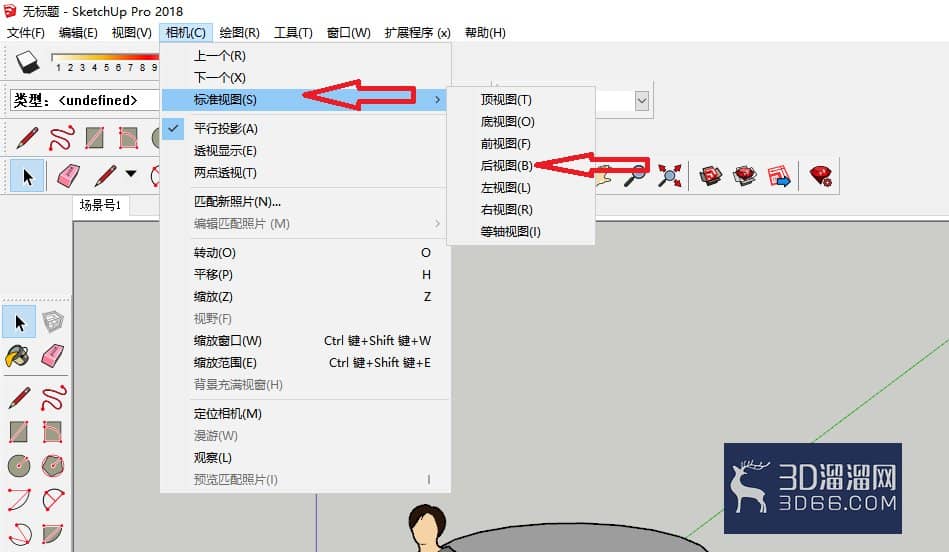Click 下一个(X) next camera view
Image resolution: width=949 pixels, height=552 pixels.
(x=304, y=77)
